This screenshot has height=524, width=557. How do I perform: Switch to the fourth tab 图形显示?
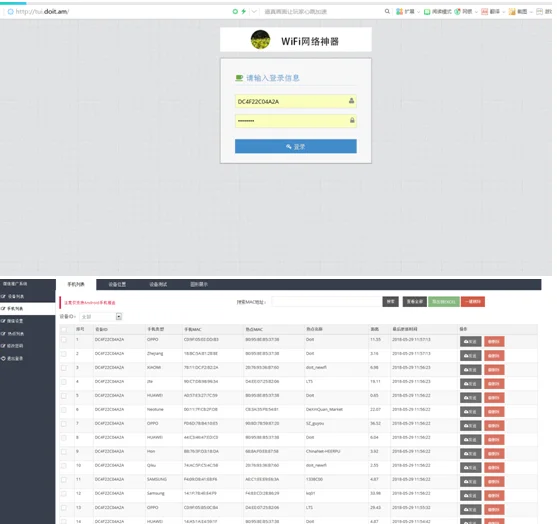click(199, 284)
